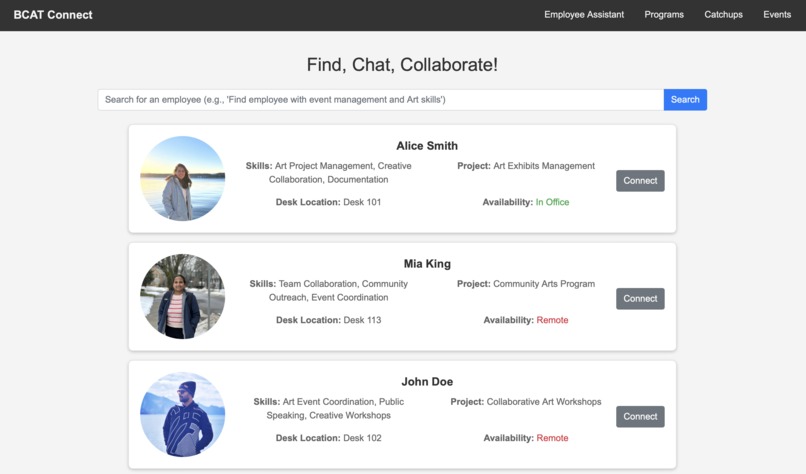
Task: Click Mia King's Remote availability status
Action: 552,320
